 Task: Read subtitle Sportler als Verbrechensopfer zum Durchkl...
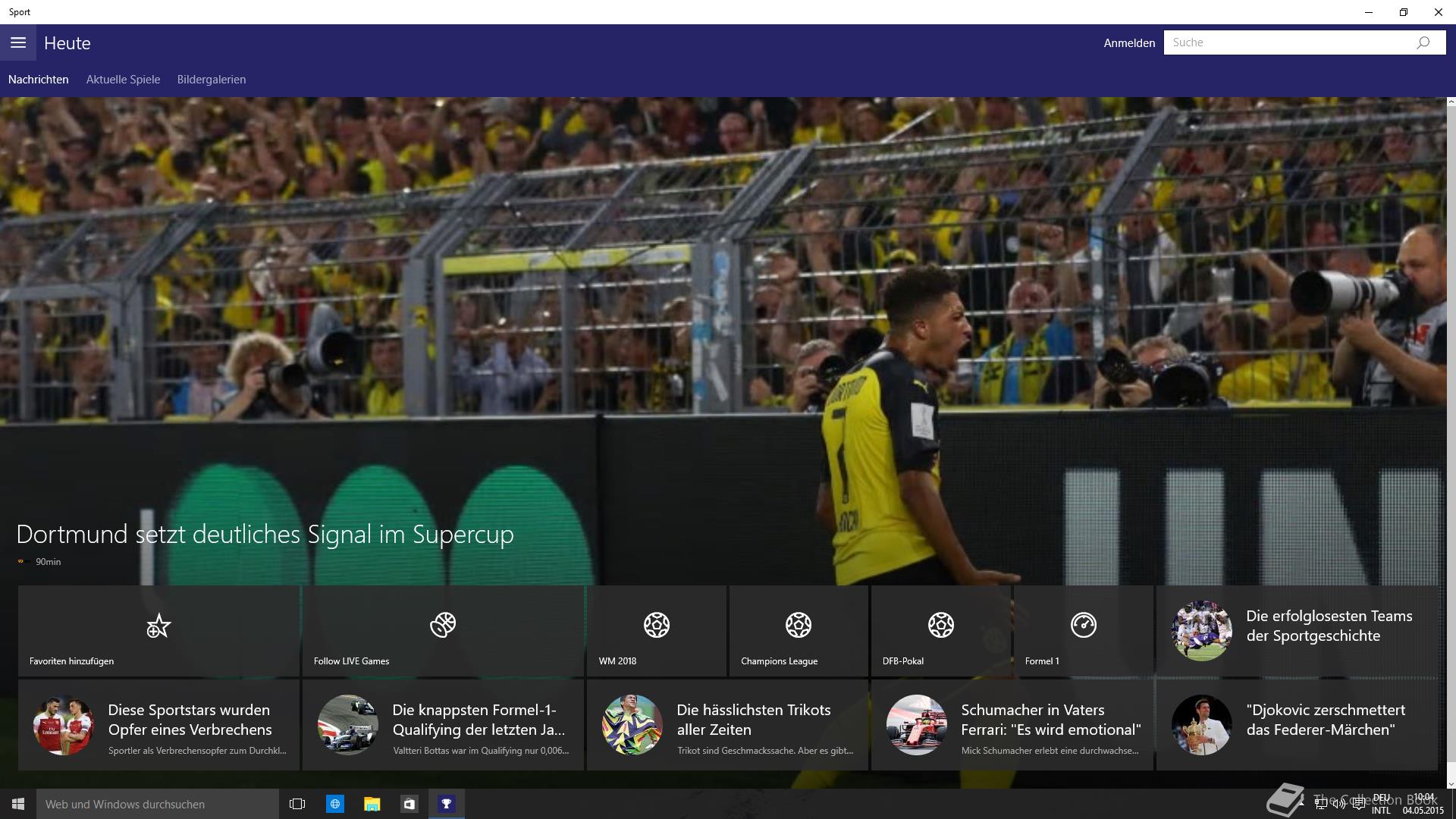(197, 751)
